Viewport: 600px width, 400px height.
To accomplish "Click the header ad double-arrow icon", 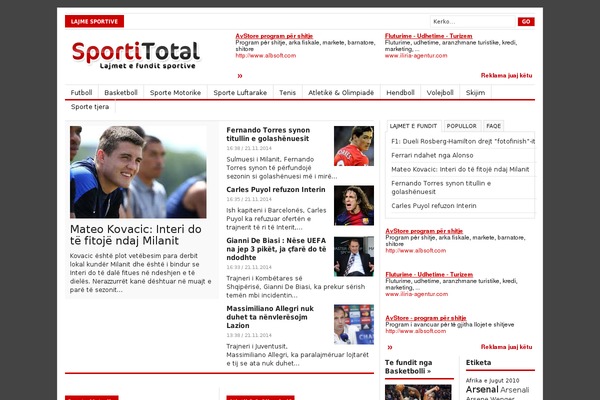I will 240,76.
